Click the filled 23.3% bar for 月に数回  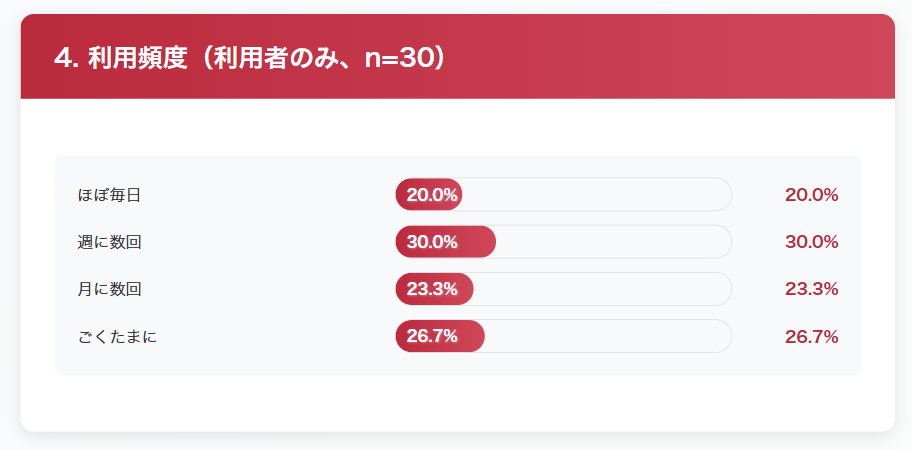(x=434, y=289)
